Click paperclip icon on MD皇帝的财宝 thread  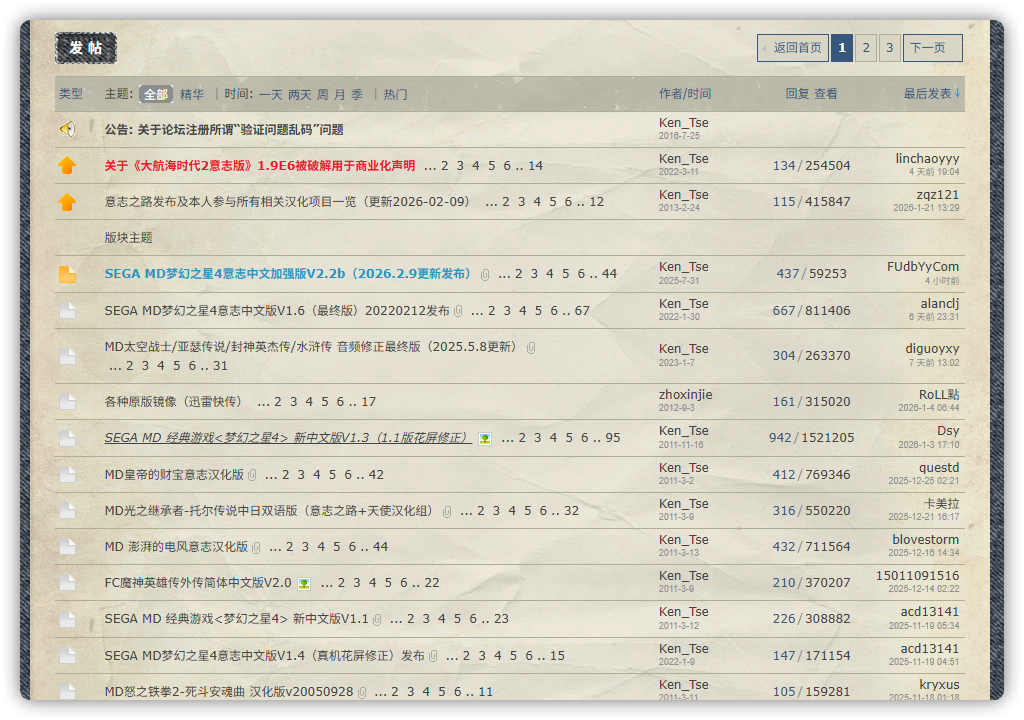[253, 475]
